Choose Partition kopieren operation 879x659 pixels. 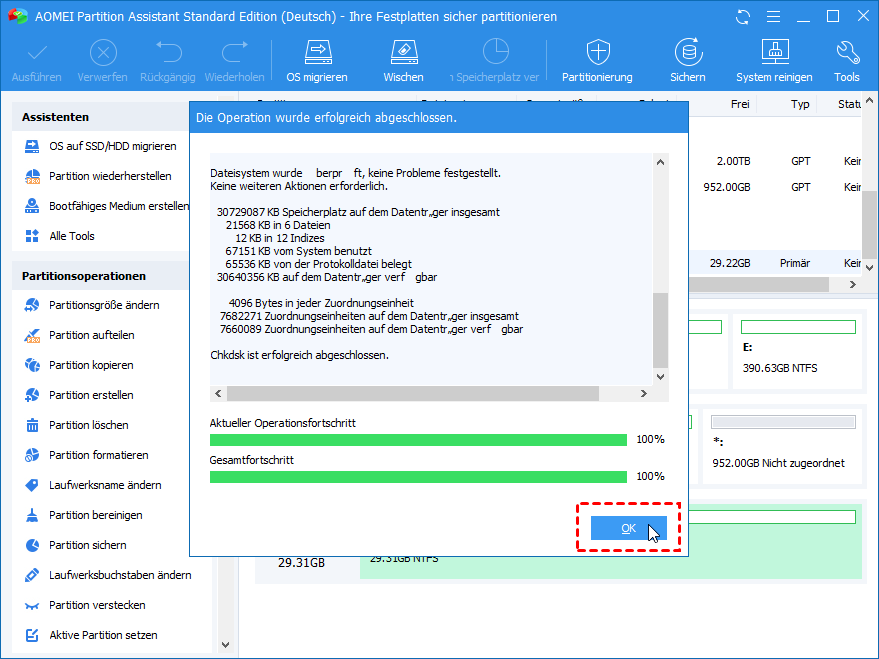(79, 365)
